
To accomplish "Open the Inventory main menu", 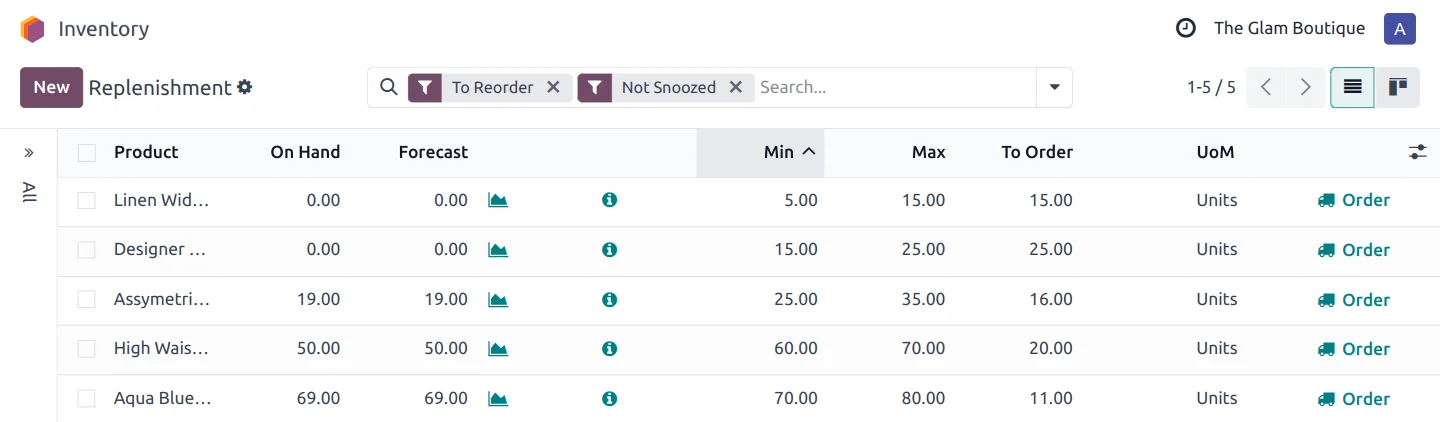I will point(103,29).
